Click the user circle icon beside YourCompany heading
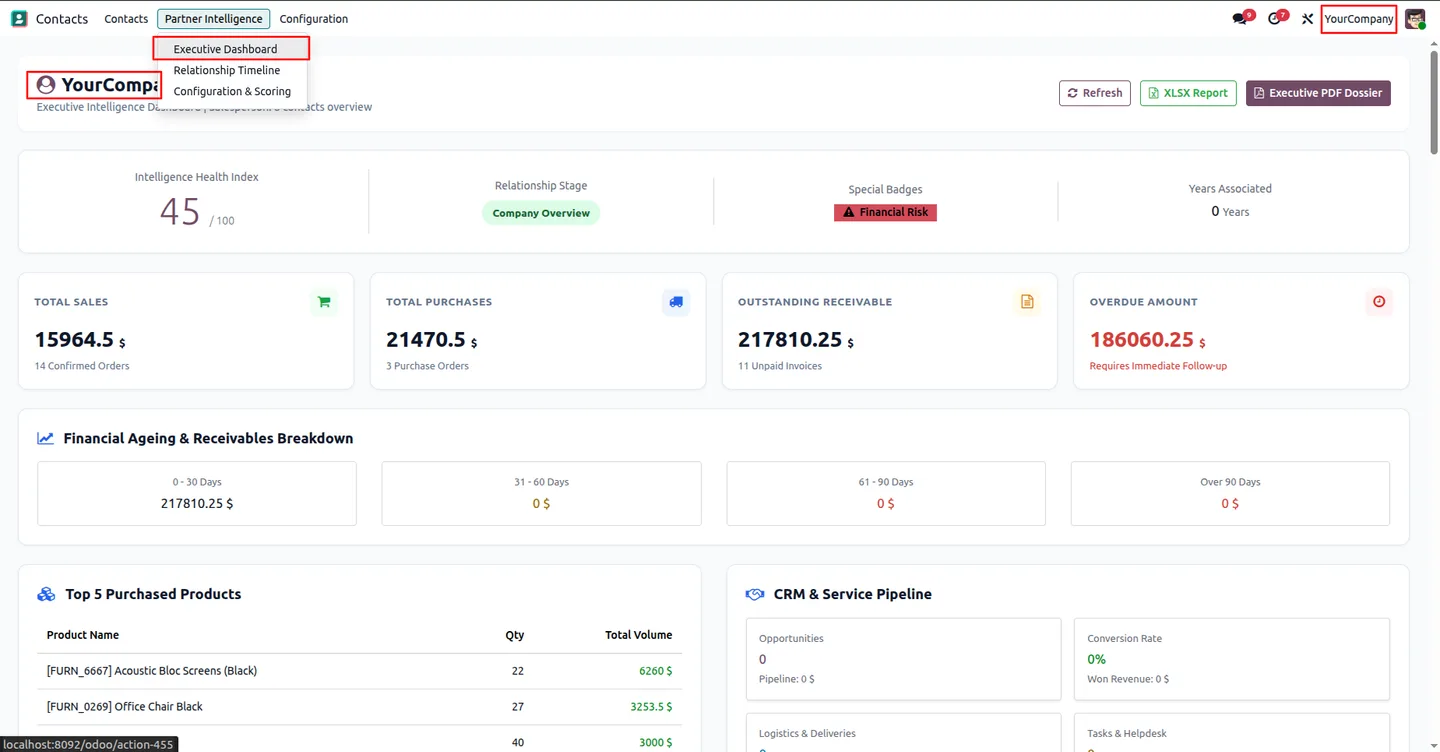The width and height of the screenshot is (1440, 752). pyautogui.click(x=46, y=85)
